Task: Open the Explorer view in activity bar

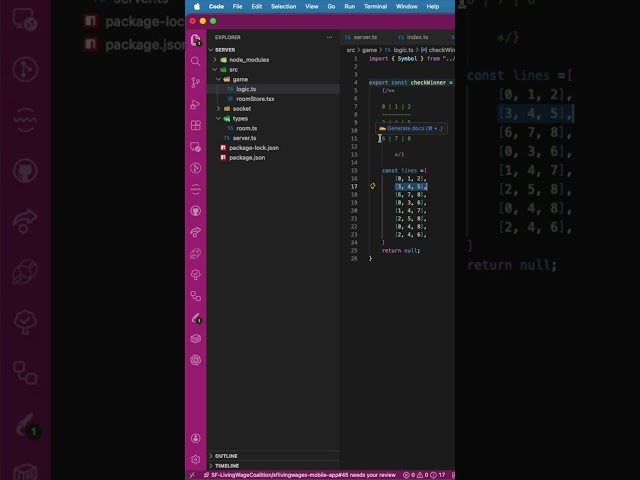Action: pos(196,40)
